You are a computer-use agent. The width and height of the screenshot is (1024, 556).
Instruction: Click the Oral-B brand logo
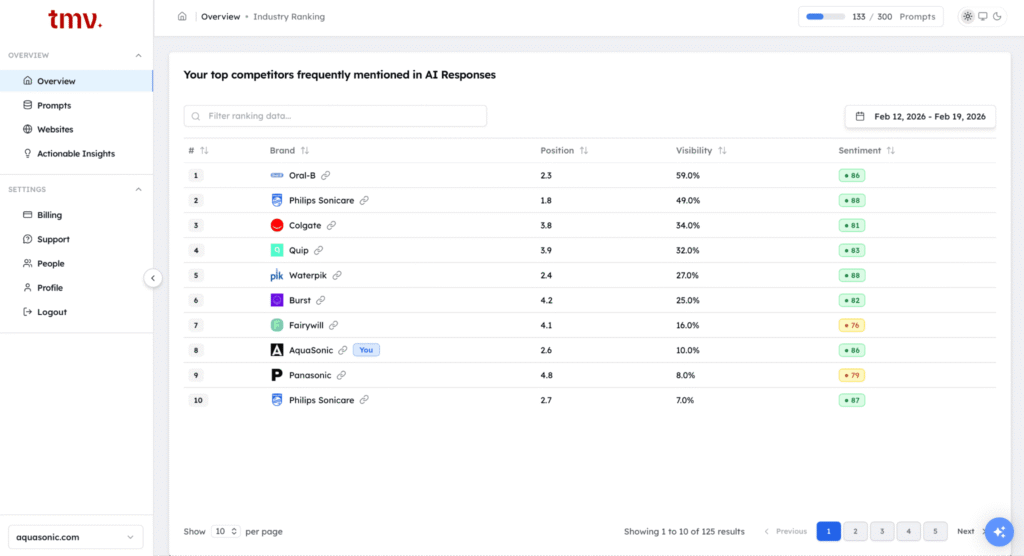pyautogui.click(x=277, y=175)
